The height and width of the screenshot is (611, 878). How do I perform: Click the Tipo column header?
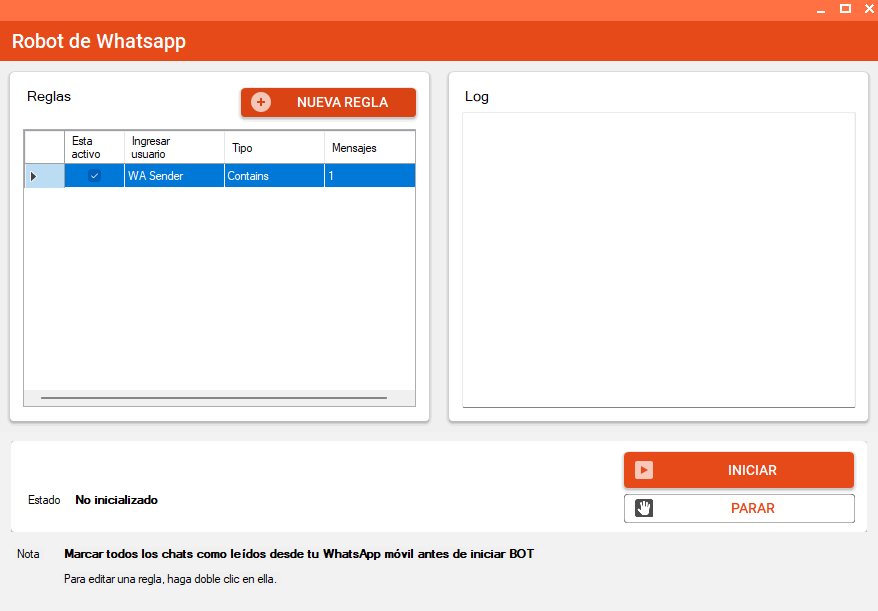point(273,148)
